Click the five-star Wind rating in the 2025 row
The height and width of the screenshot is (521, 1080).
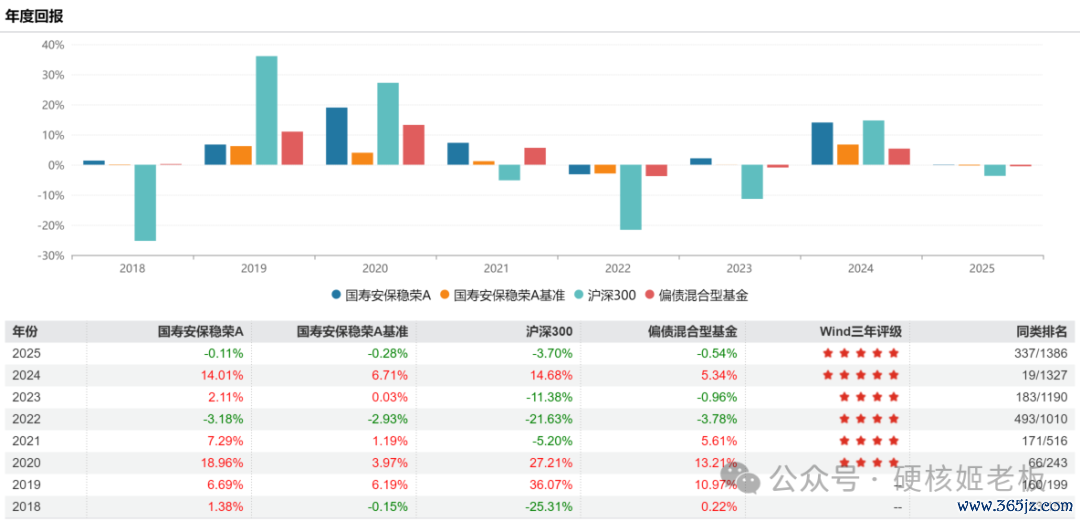[x=860, y=353]
